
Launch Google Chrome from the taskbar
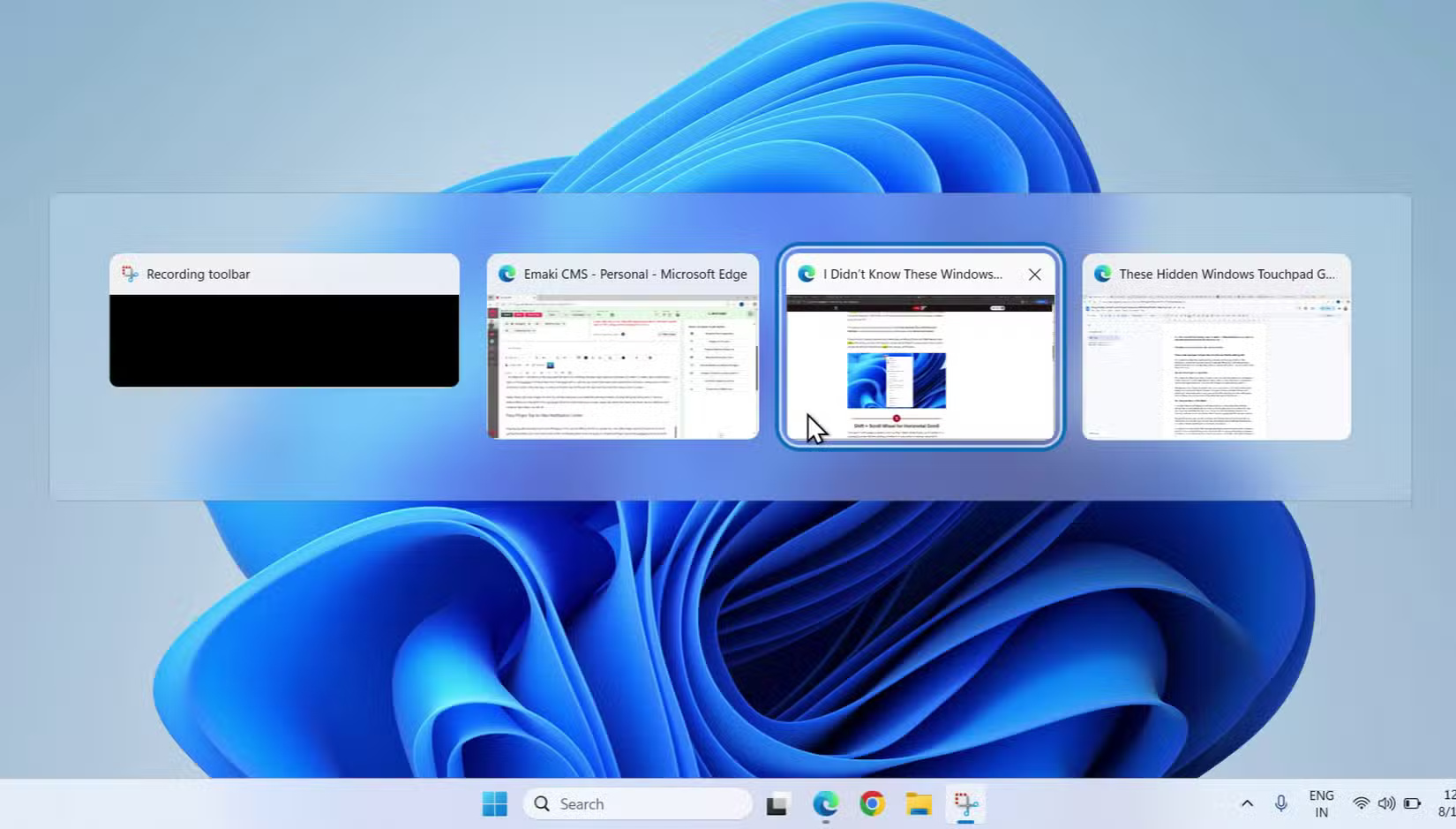point(872,803)
